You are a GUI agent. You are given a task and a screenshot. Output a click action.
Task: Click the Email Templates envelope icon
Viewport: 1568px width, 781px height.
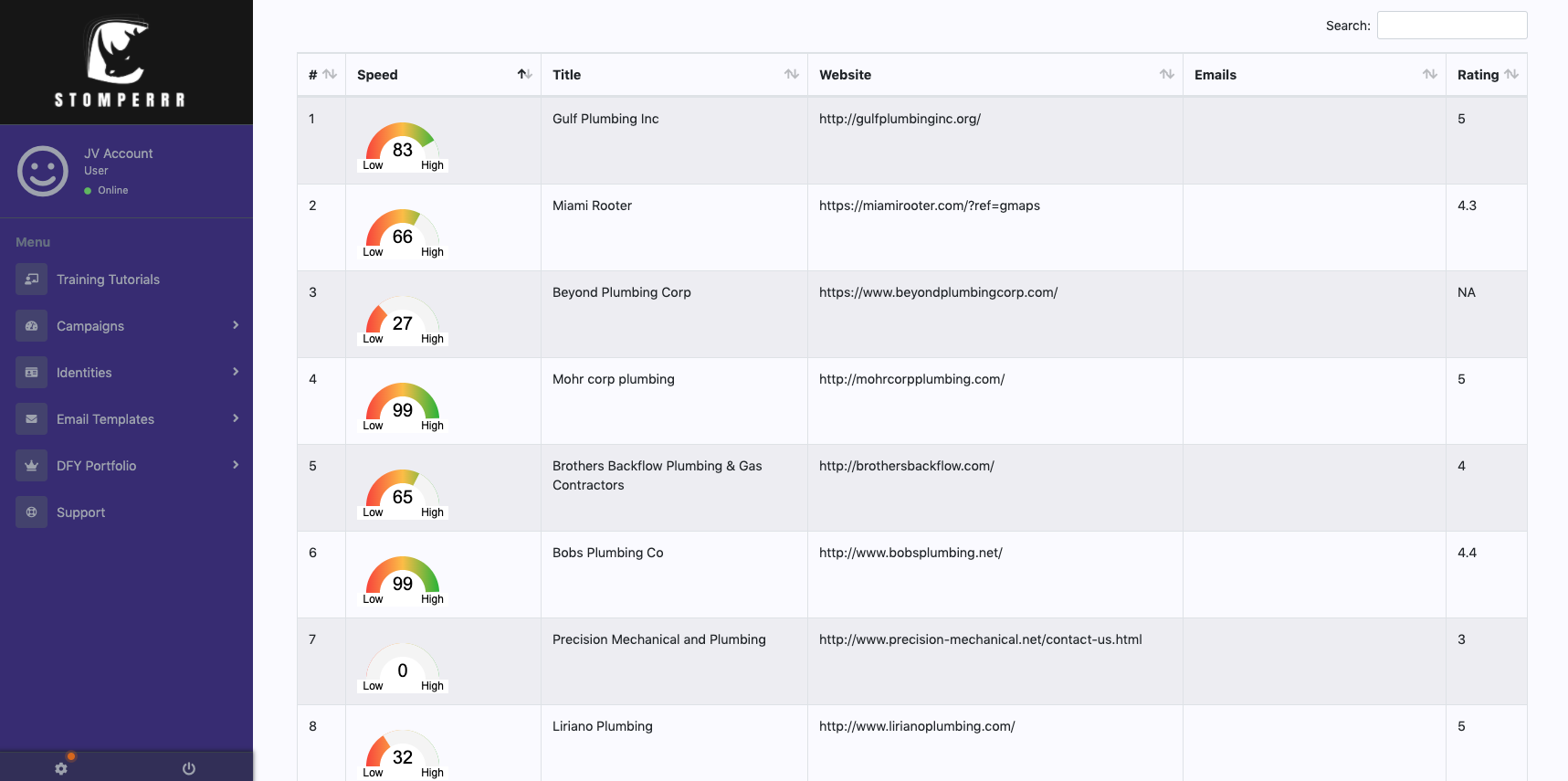pos(31,419)
